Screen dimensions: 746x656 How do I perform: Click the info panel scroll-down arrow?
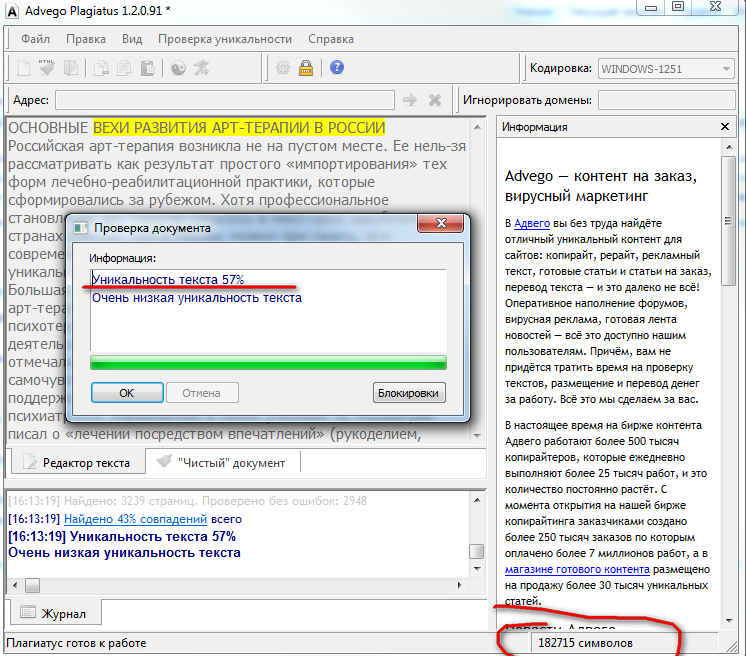728,620
